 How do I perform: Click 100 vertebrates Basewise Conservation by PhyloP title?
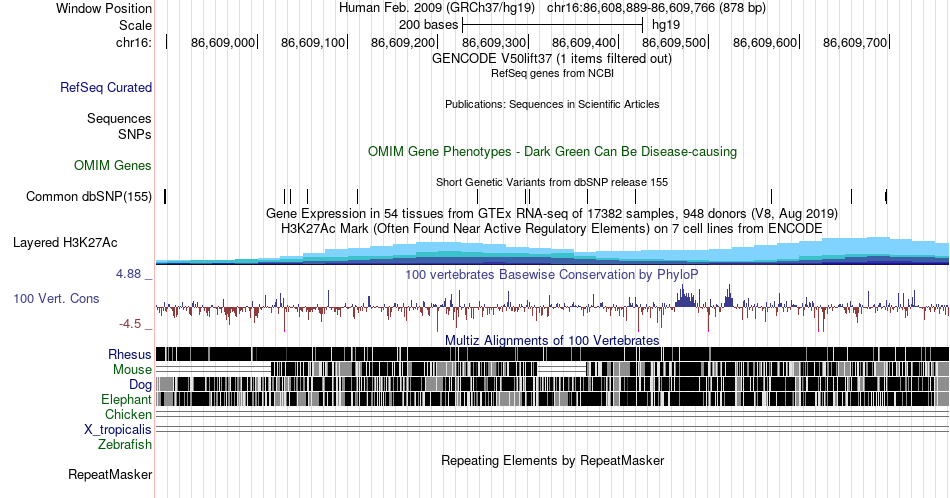coord(552,274)
